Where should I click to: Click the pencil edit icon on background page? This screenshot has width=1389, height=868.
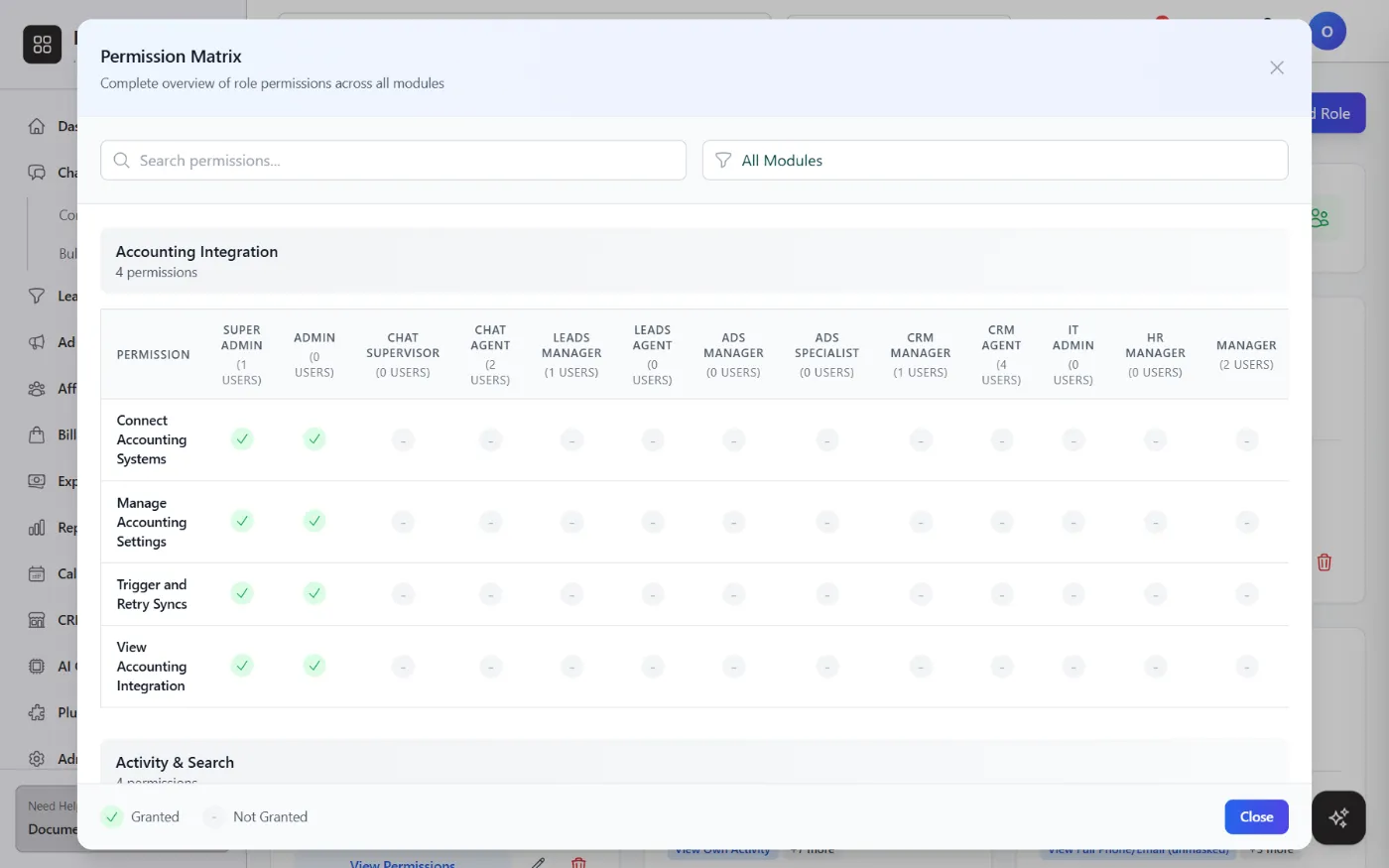(x=538, y=863)
